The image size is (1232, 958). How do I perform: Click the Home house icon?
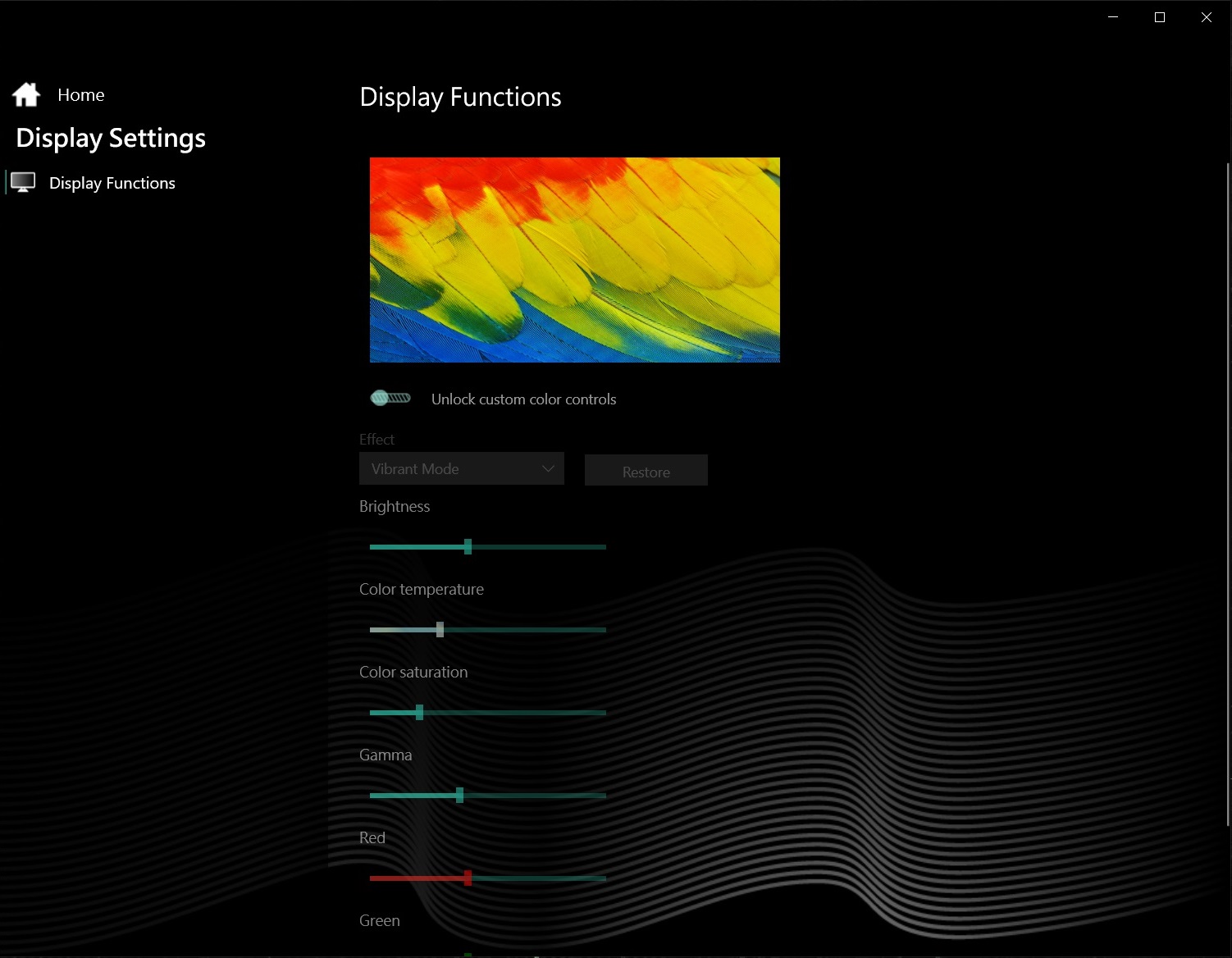[x=26, y=95]
